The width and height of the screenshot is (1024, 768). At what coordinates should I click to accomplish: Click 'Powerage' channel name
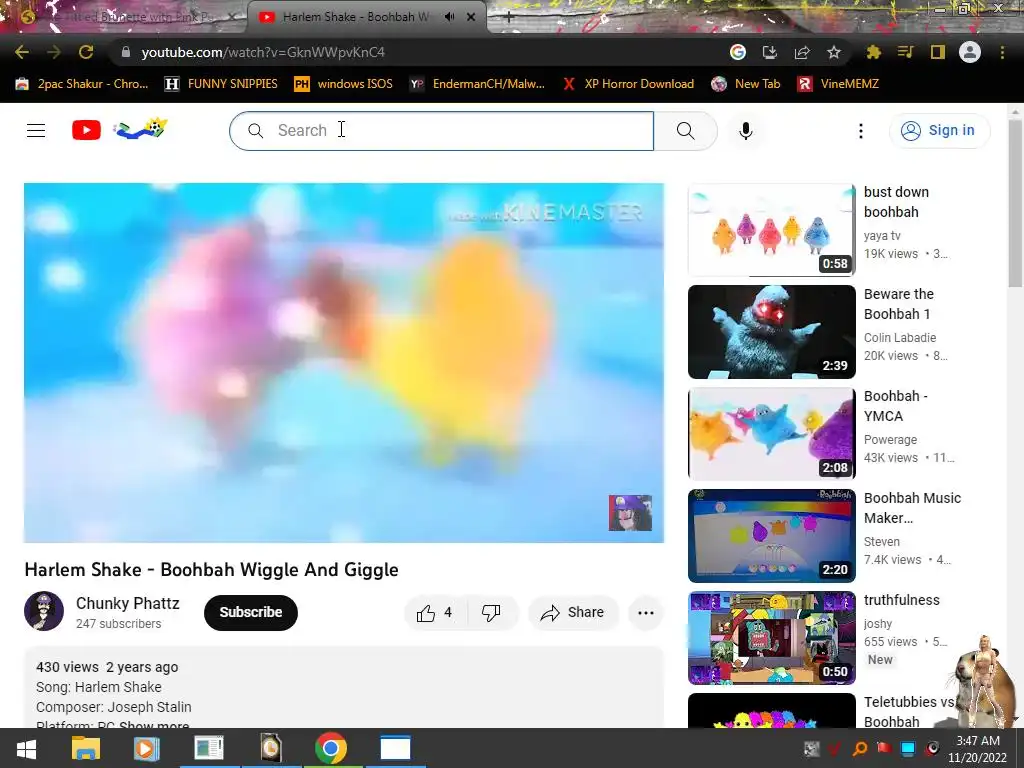890,440
